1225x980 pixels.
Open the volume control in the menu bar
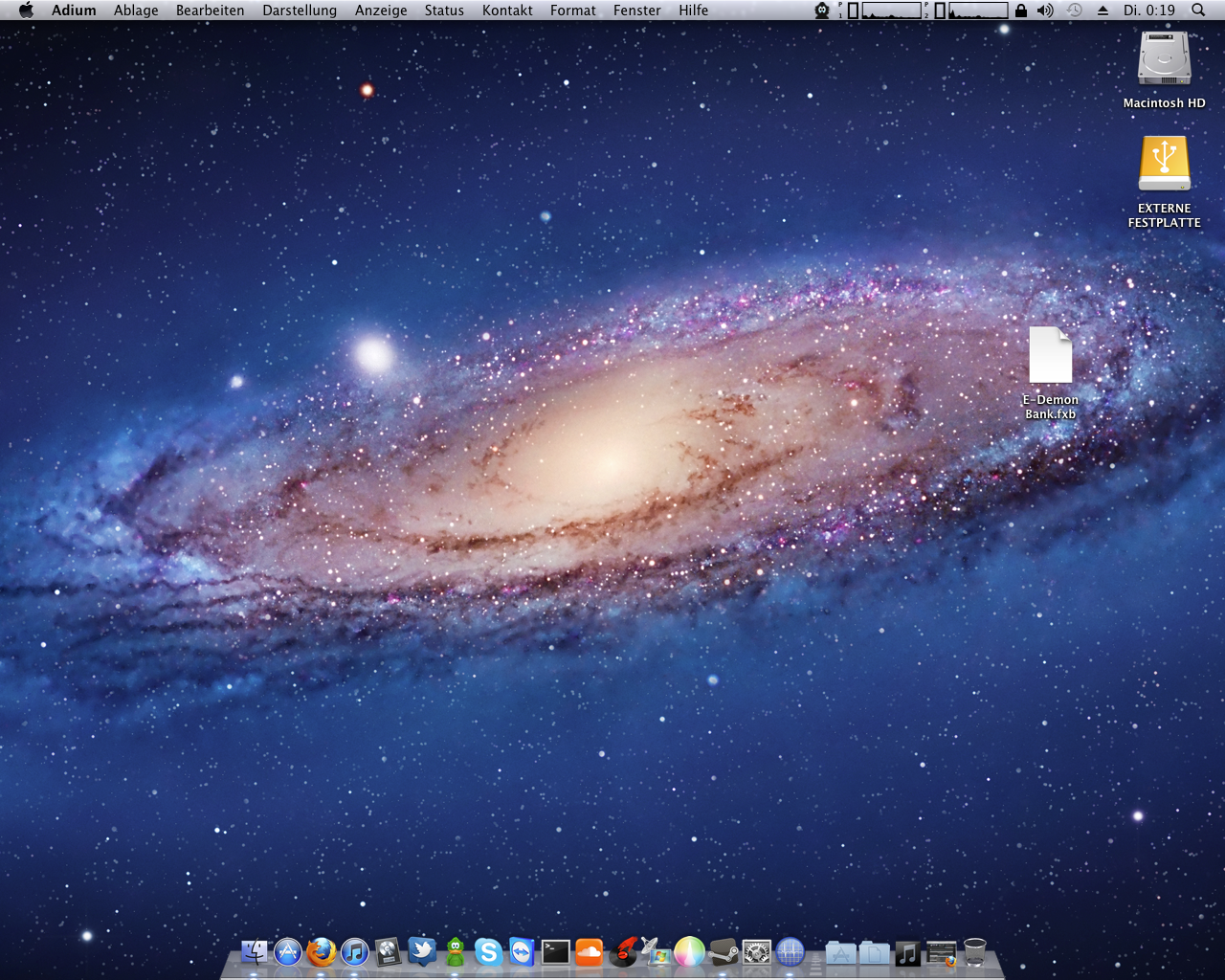1045,11
